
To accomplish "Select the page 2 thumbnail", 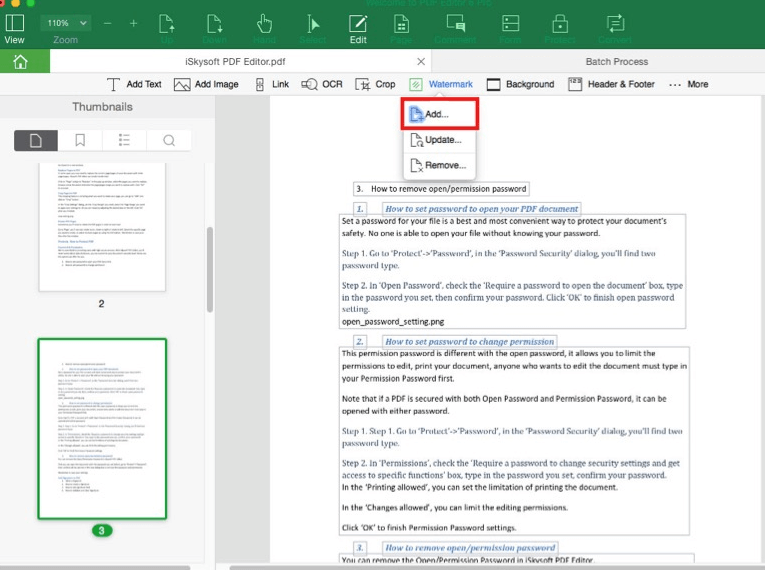I will [101, 225].
